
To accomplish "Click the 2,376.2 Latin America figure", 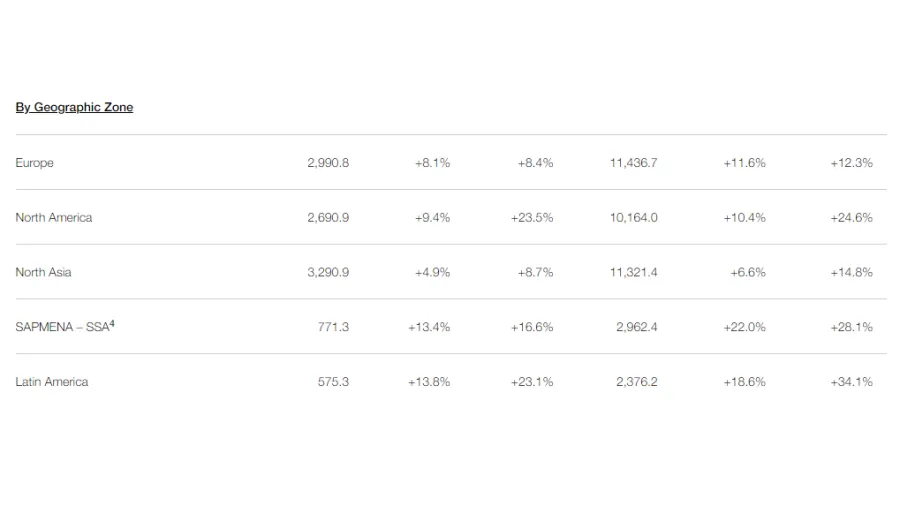I will tap(637, 382).
